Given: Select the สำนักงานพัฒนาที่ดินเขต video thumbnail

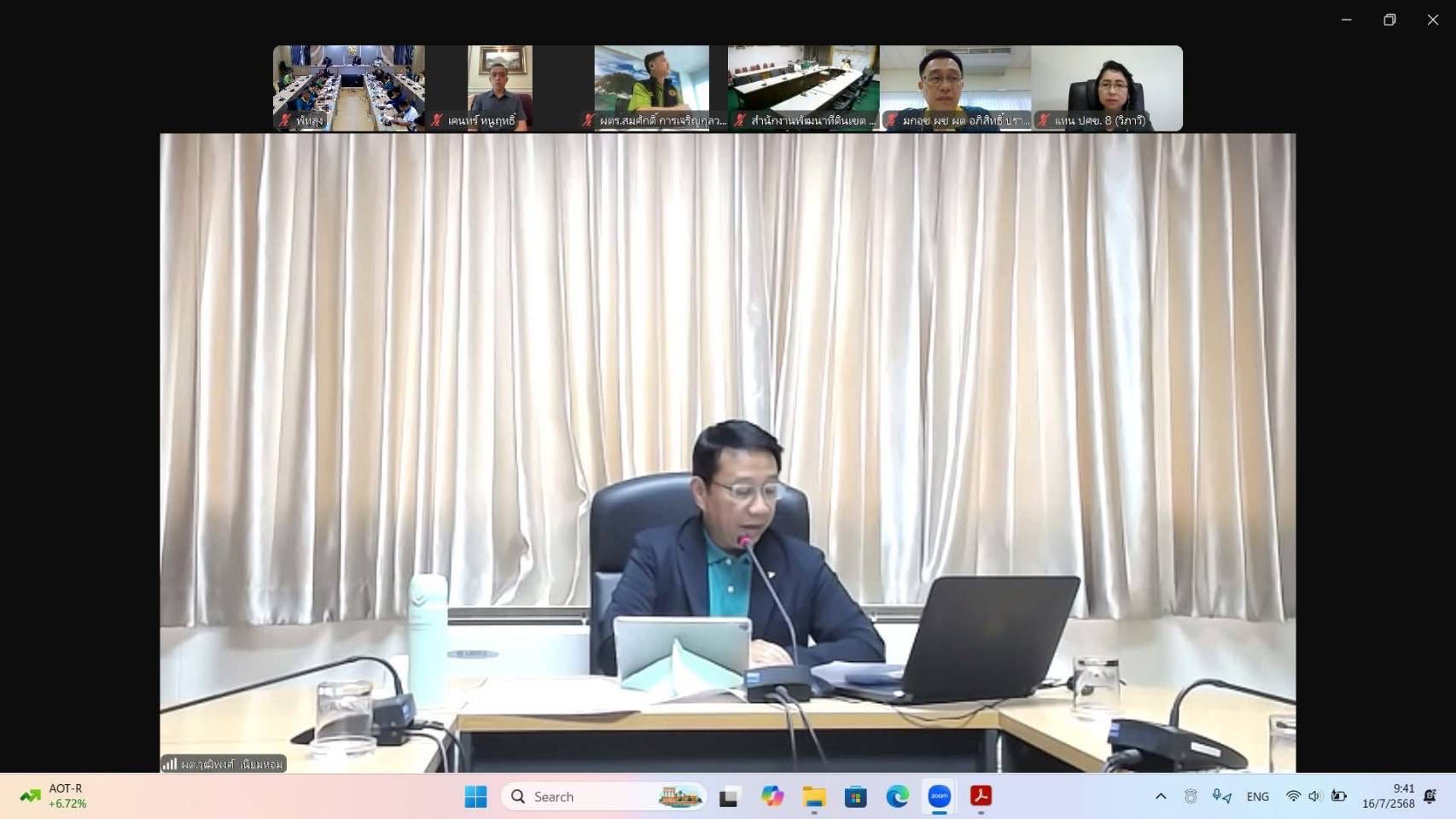Looking at the screenshot, I should [x=801, y=85].
